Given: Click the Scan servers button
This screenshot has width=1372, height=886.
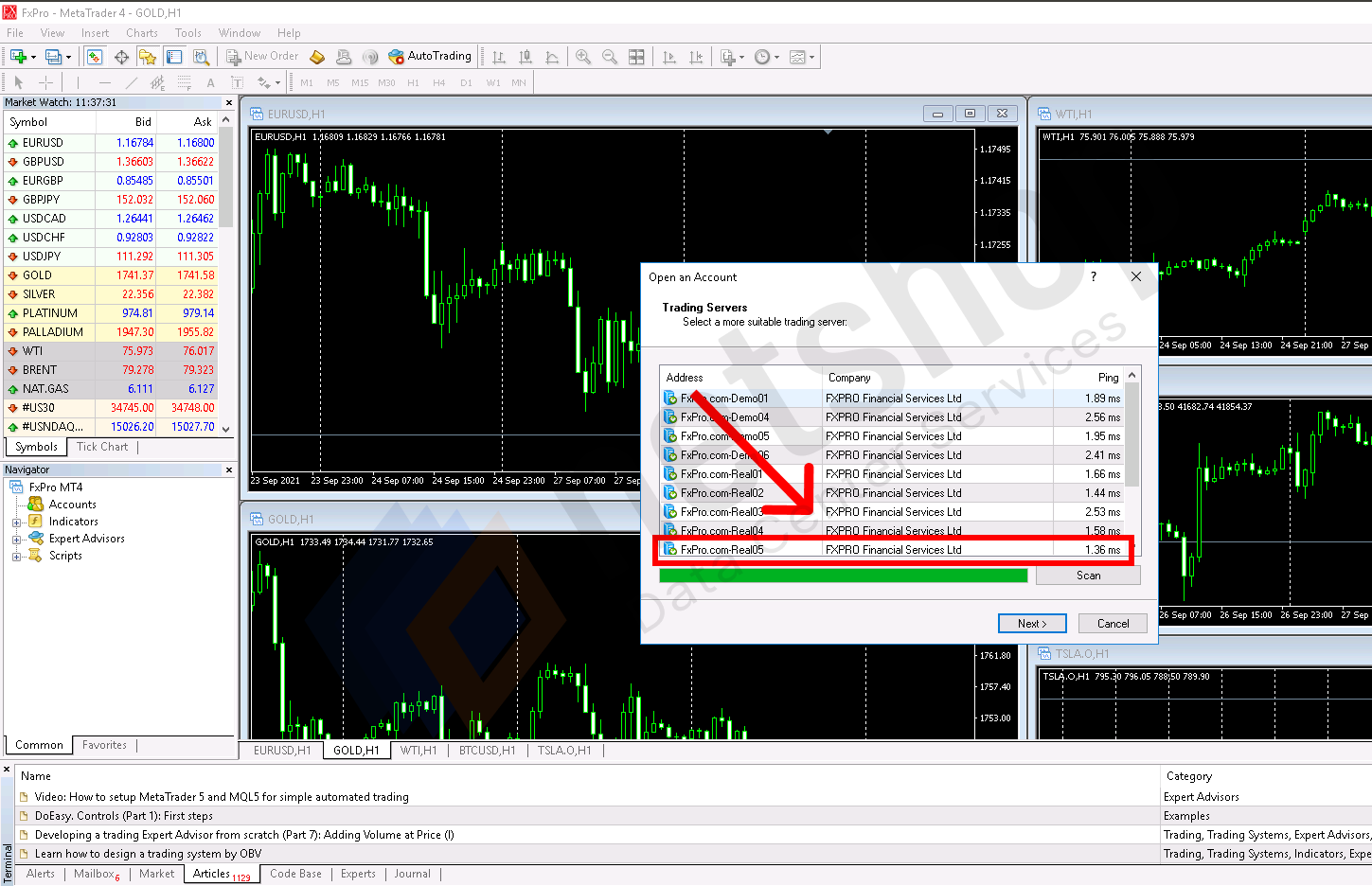Looking at the screenshot, I should point(1088,576).
